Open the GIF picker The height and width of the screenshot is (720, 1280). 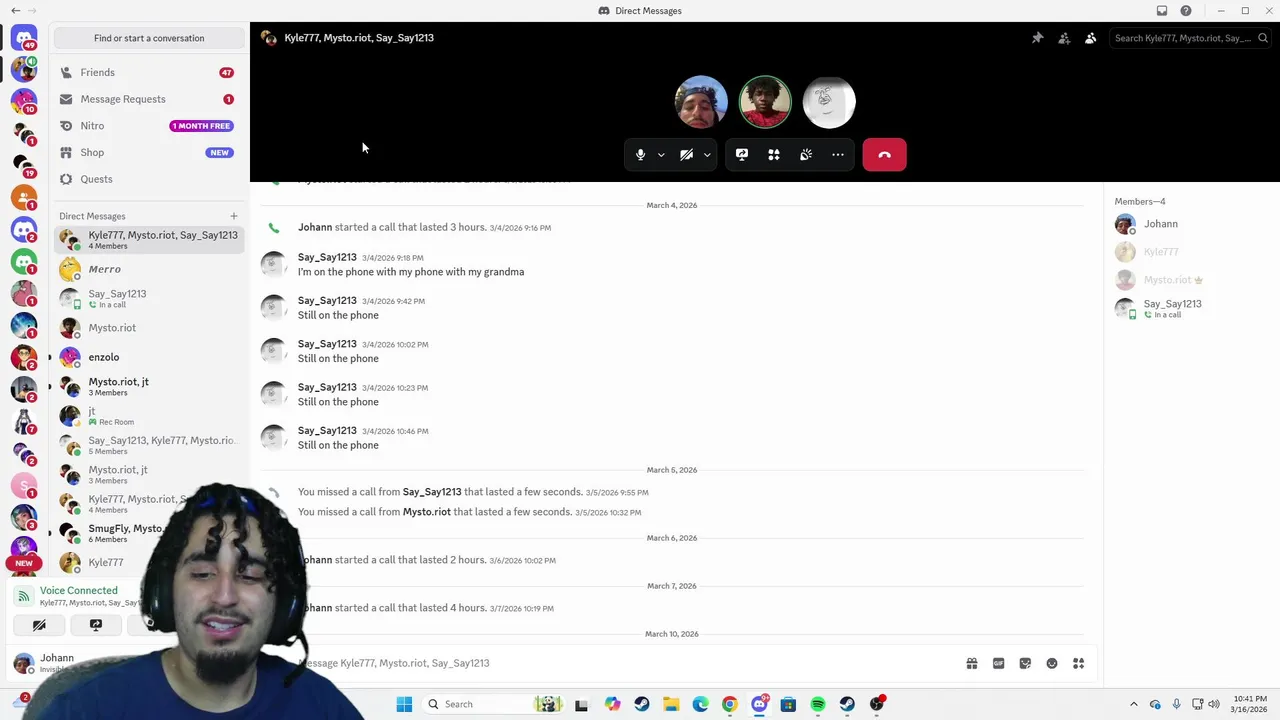pyautogui.click(x=998, y=663)
